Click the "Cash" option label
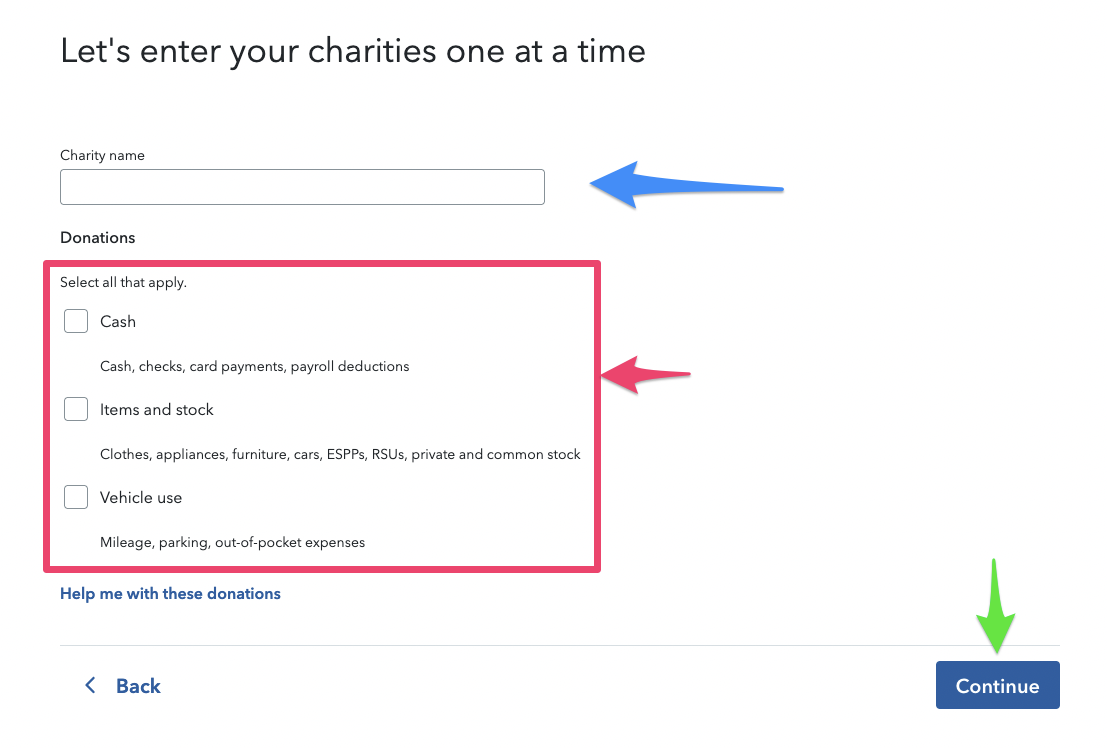1107x748 pixels. click(x=118, y=322)
